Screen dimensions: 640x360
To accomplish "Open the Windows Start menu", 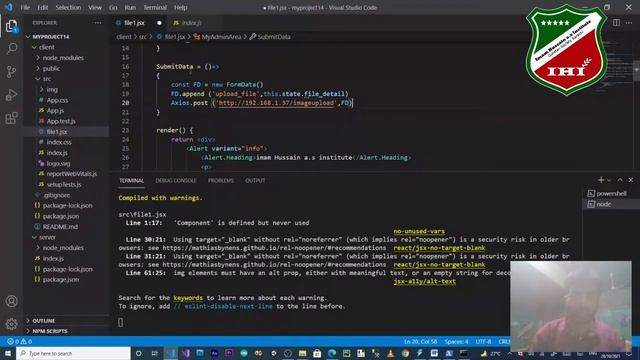I will [x=8, y=353].
